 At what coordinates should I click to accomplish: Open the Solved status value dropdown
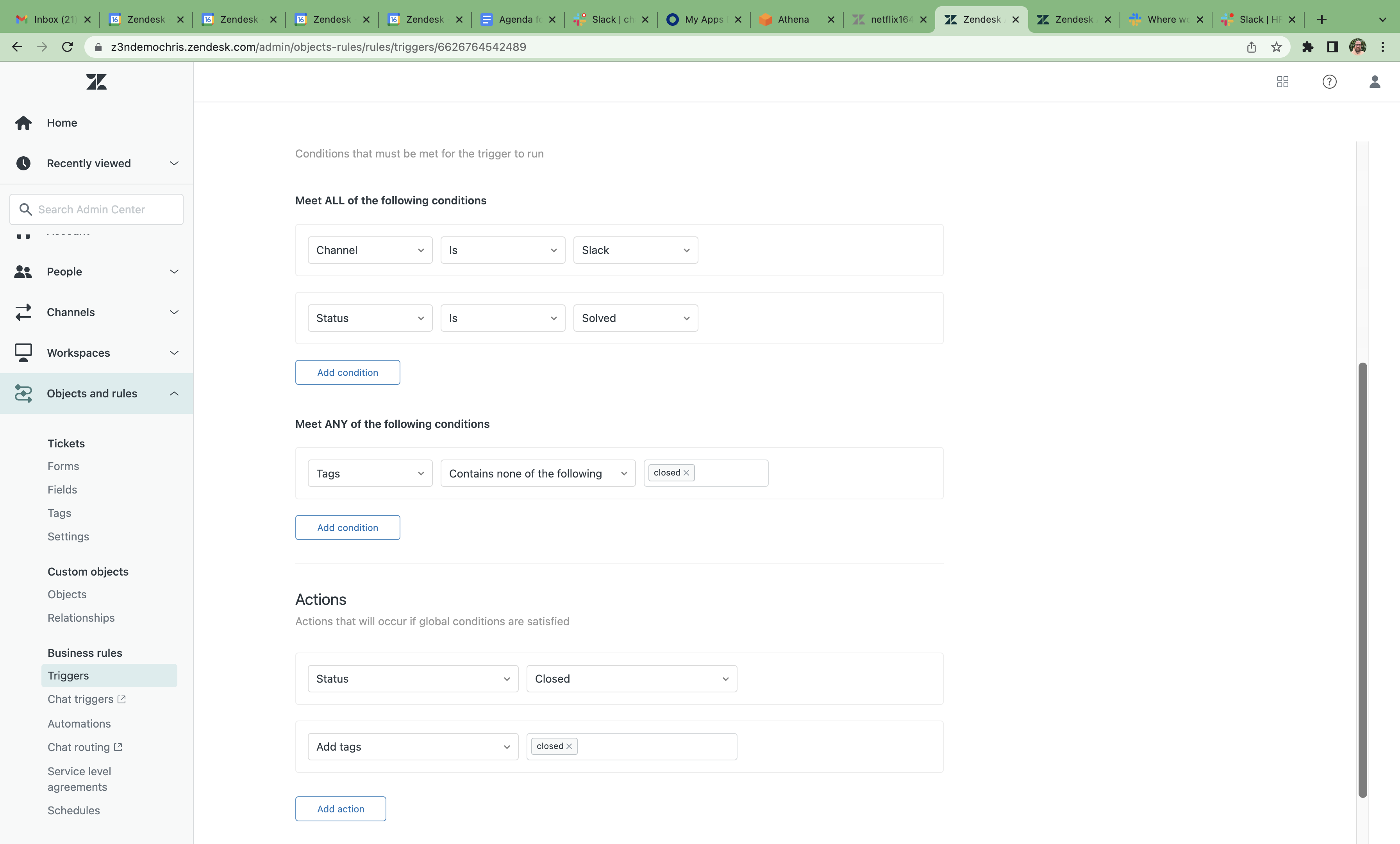635,318
